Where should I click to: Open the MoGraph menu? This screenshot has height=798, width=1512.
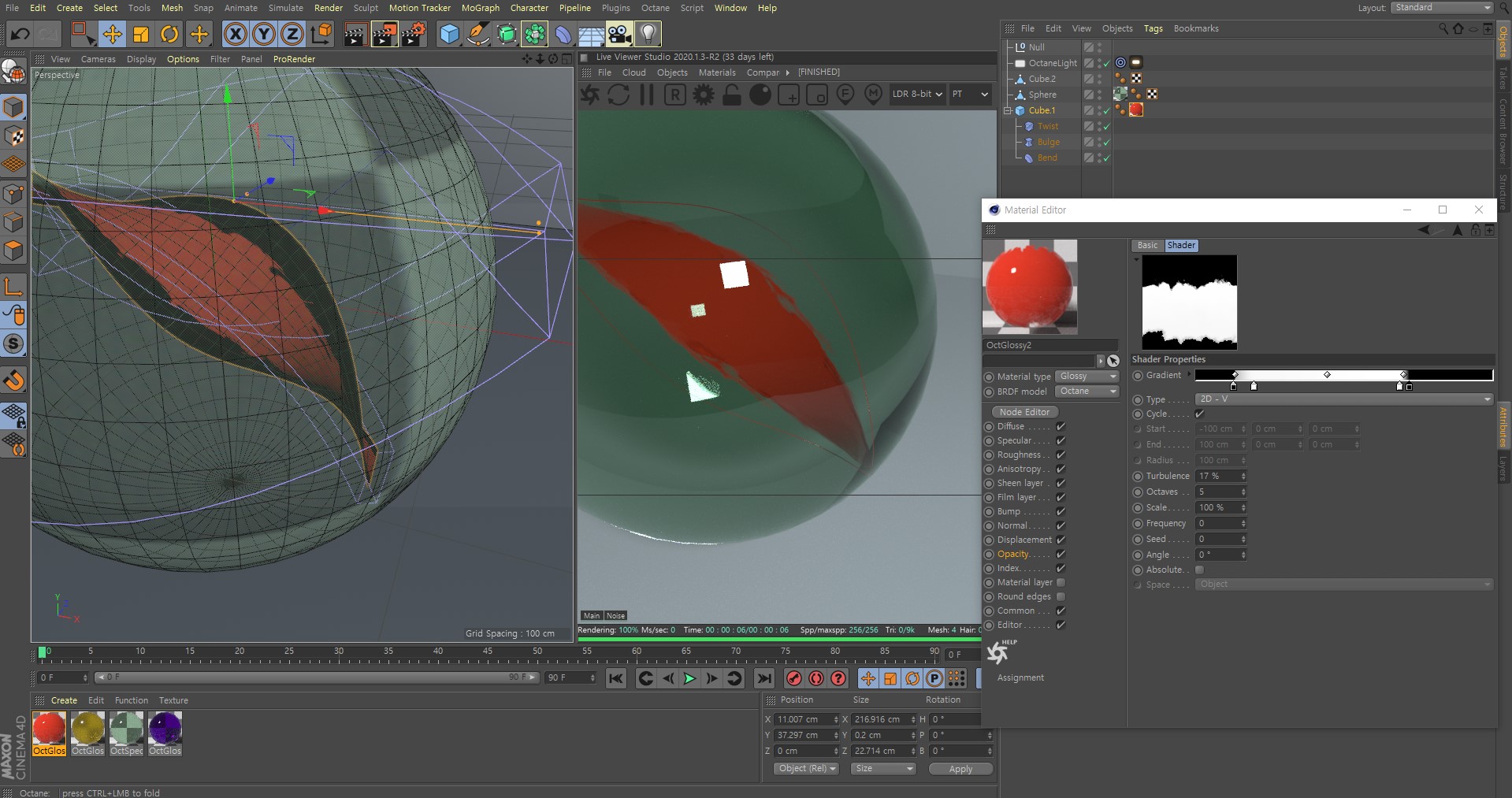[x=480, y=8]
